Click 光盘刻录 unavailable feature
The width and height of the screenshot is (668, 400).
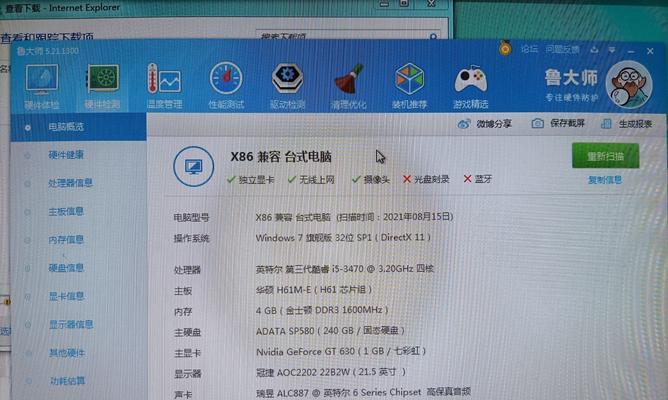tap(426, 179)
